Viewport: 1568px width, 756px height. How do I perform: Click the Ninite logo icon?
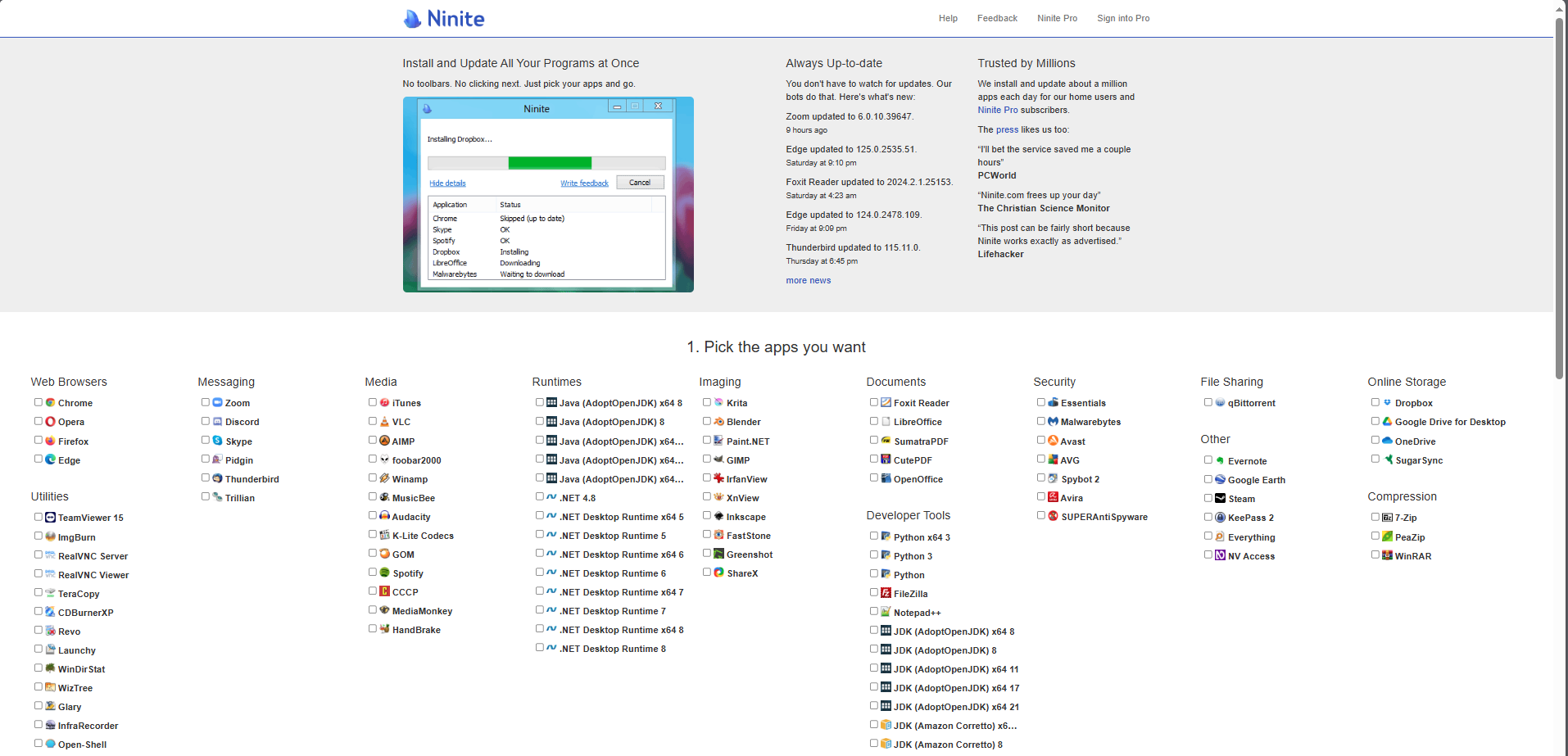click(x=412, y=19)
